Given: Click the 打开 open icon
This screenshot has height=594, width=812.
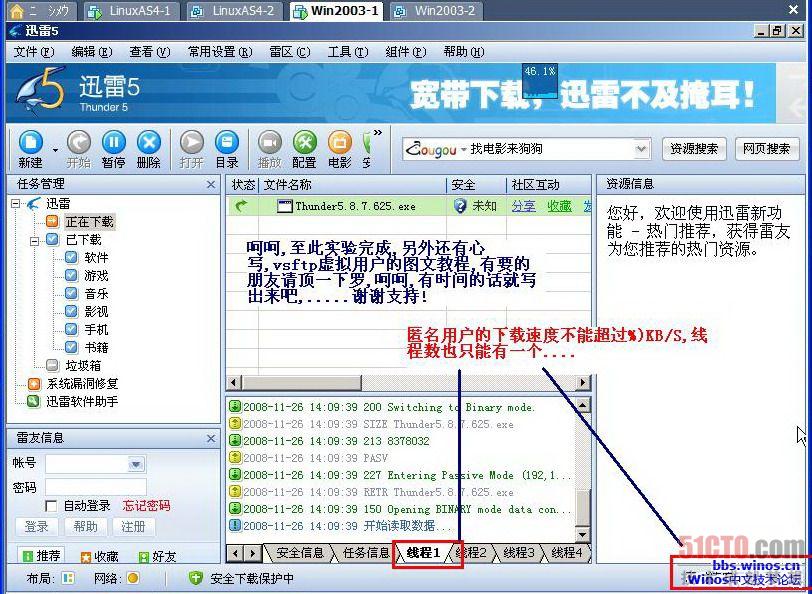Looking at the screenshot, I should pyautogui.click(x=192, y=142).
